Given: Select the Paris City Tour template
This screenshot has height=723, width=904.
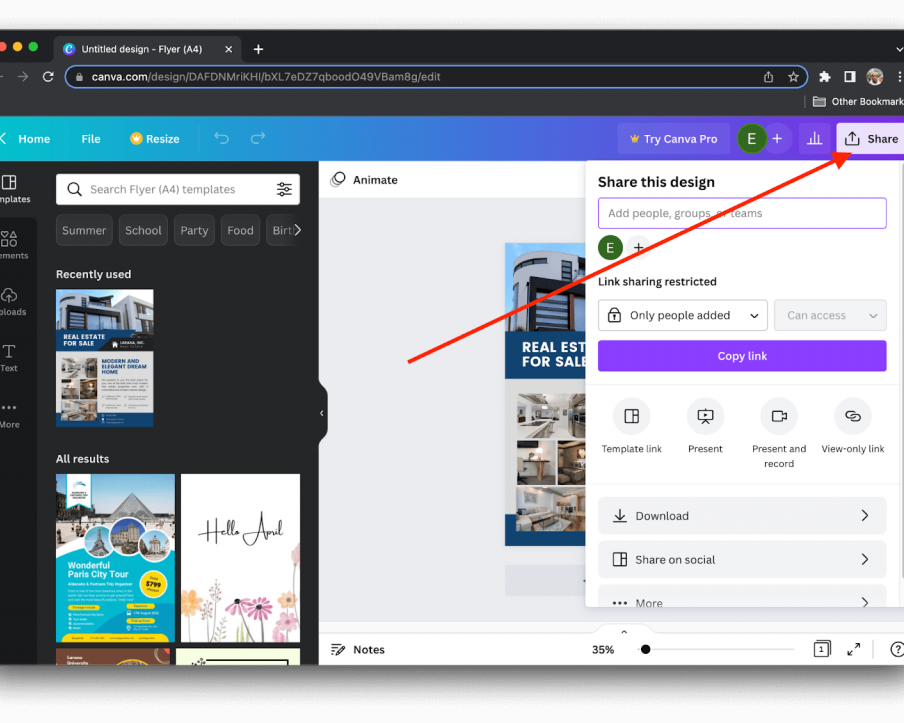Looking at the screenshot, I should (115, 557).
